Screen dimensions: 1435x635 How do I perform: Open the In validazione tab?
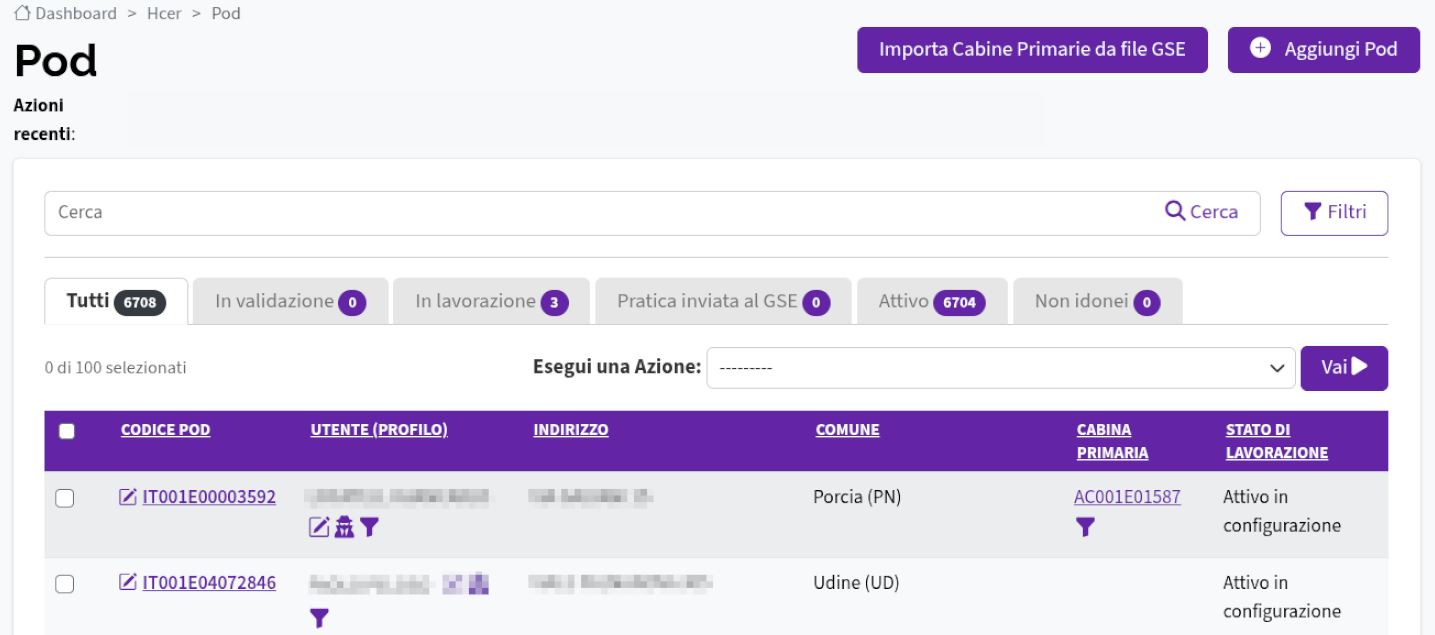point(290,301)
